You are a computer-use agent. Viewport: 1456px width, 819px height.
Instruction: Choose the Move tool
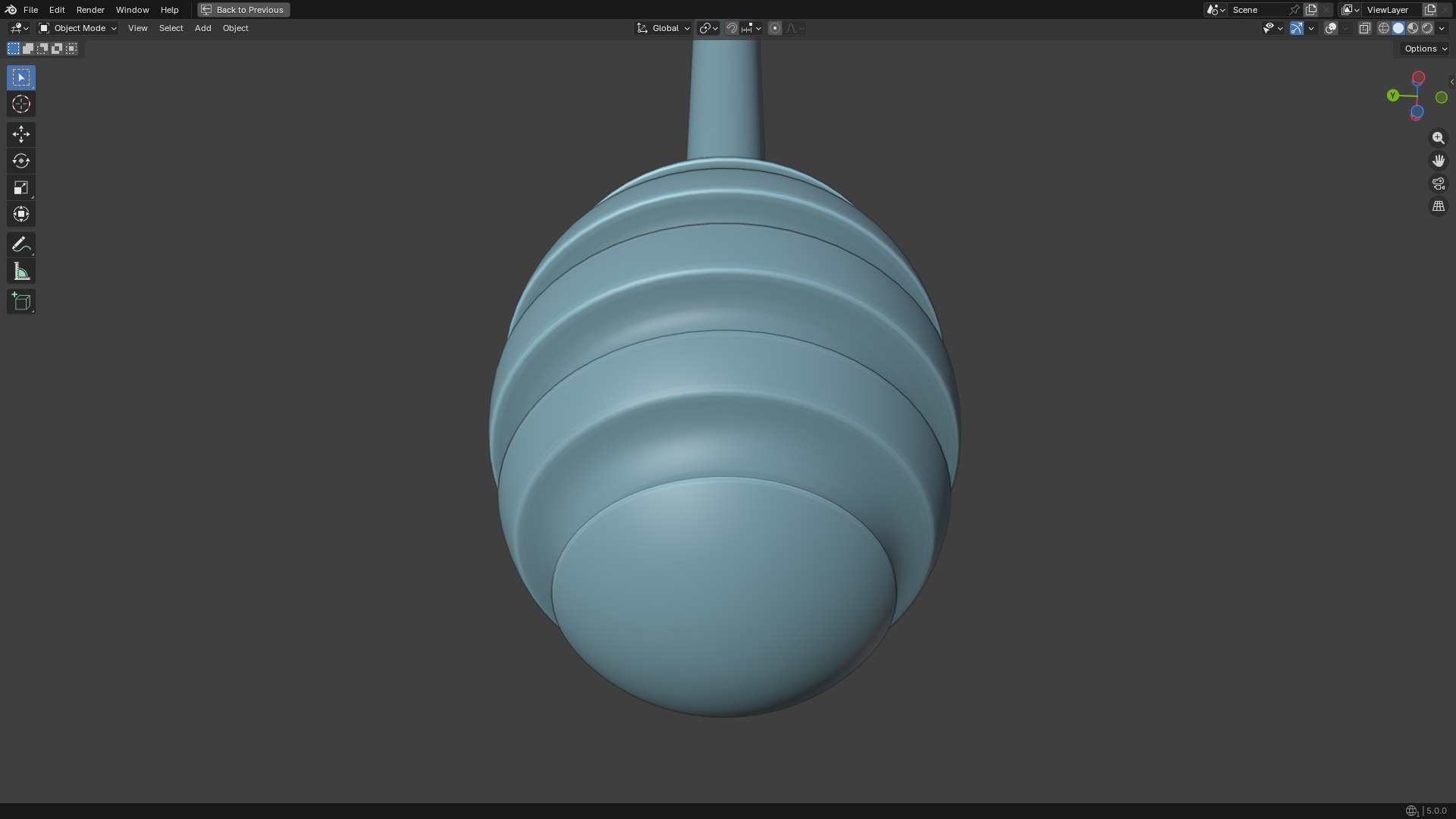(21, 134)
